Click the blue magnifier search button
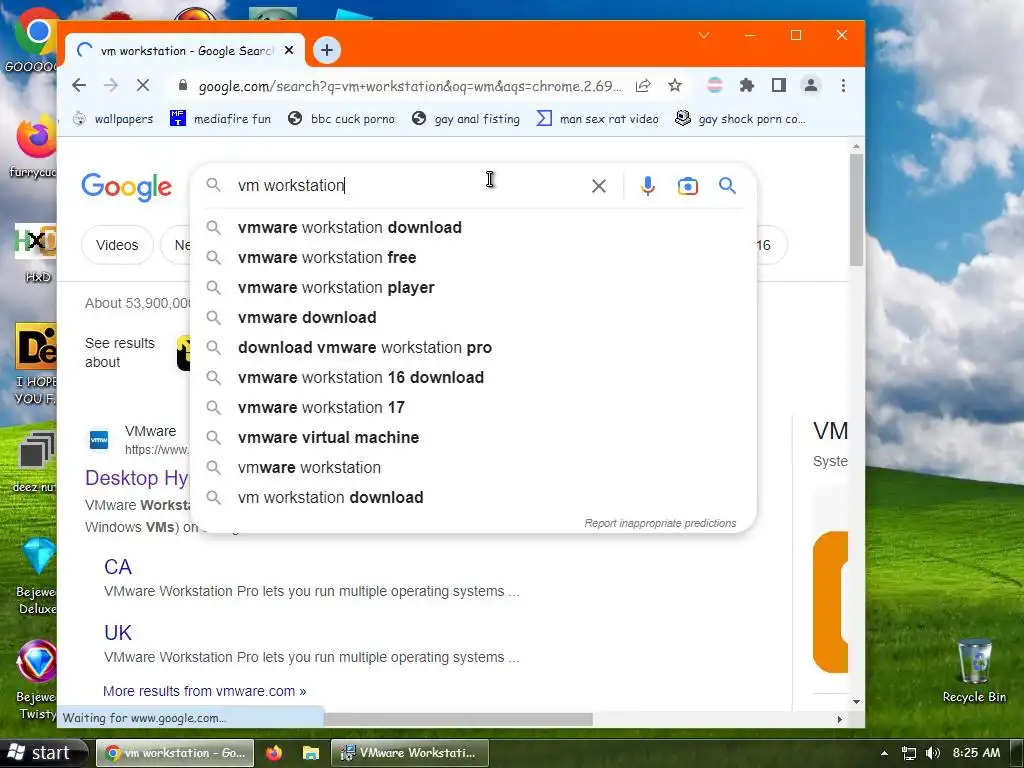The height and width of the screenshot is (768, 1024). [728, 186]
